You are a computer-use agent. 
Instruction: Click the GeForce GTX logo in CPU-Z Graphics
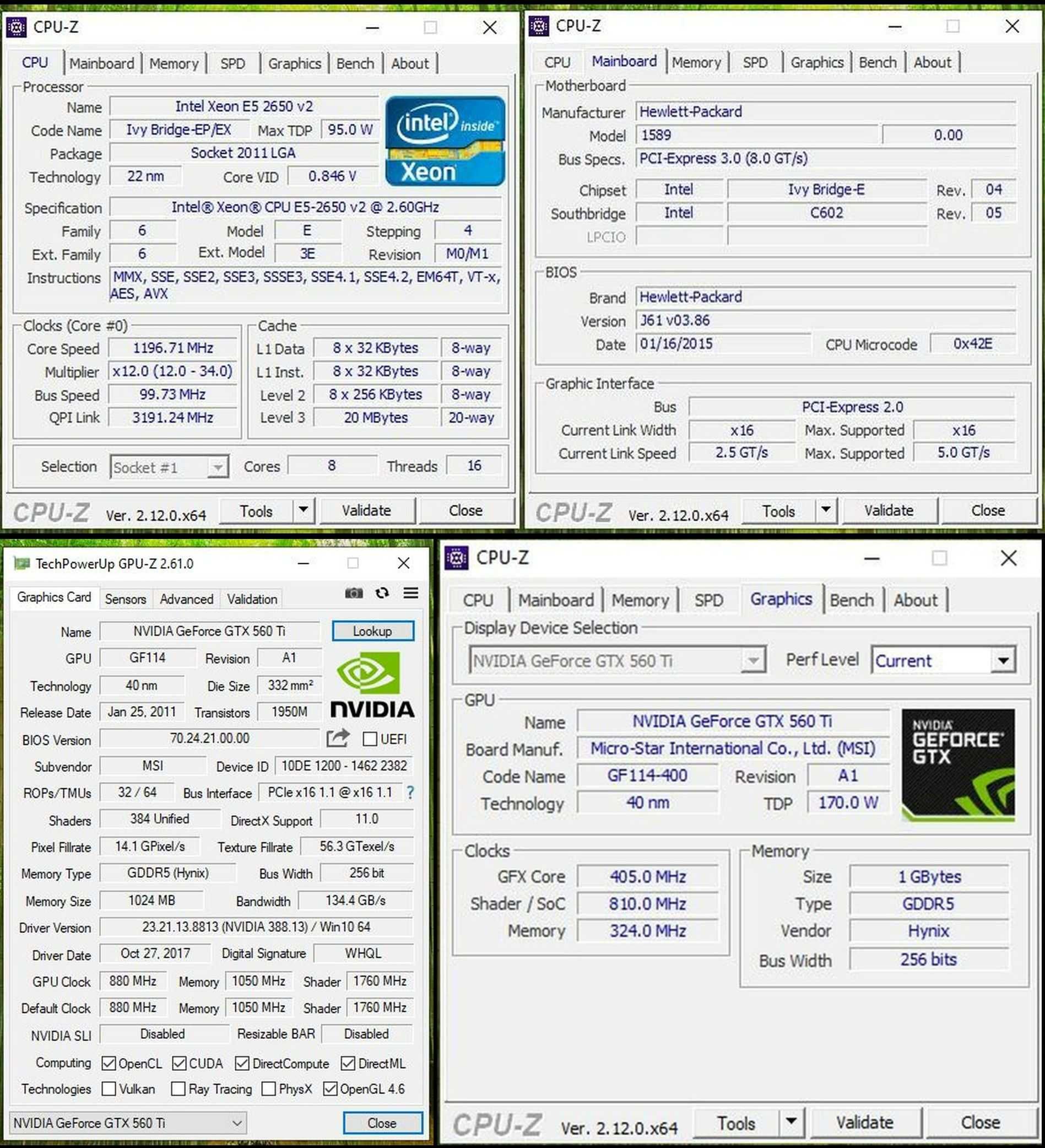point(958,765)
